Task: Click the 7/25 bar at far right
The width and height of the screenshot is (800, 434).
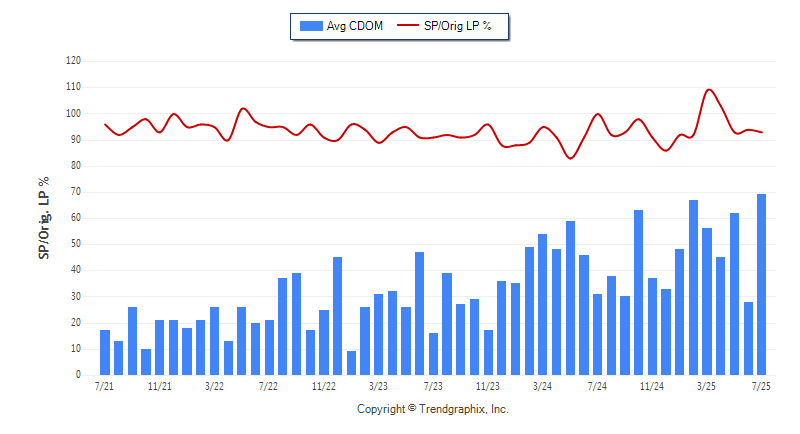Action: 761,285
